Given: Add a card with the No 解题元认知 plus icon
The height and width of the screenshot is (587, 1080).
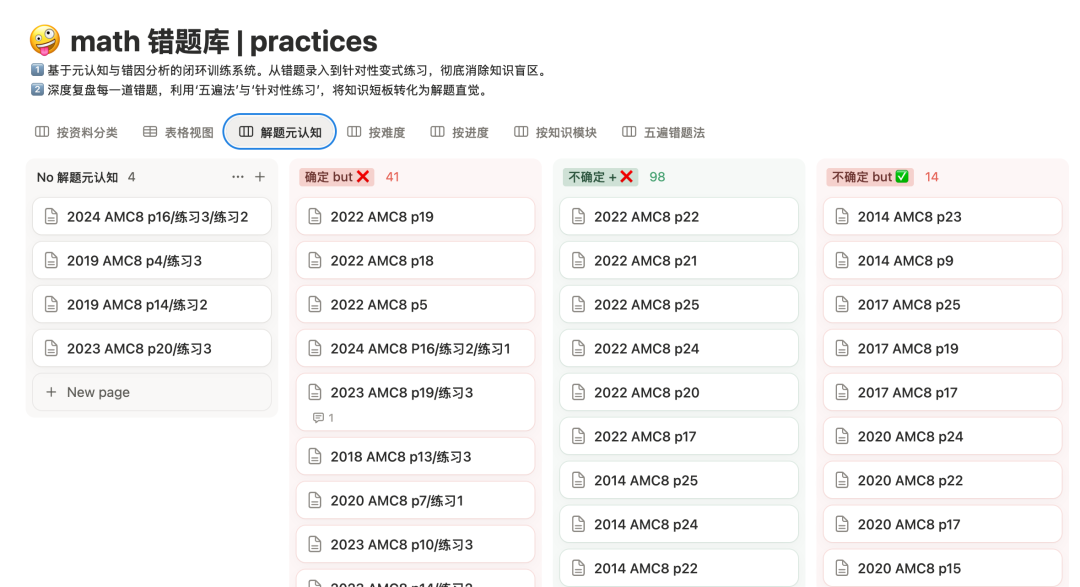Looking at the screenshot, I should pyautogui.click(x=260, y=177).
